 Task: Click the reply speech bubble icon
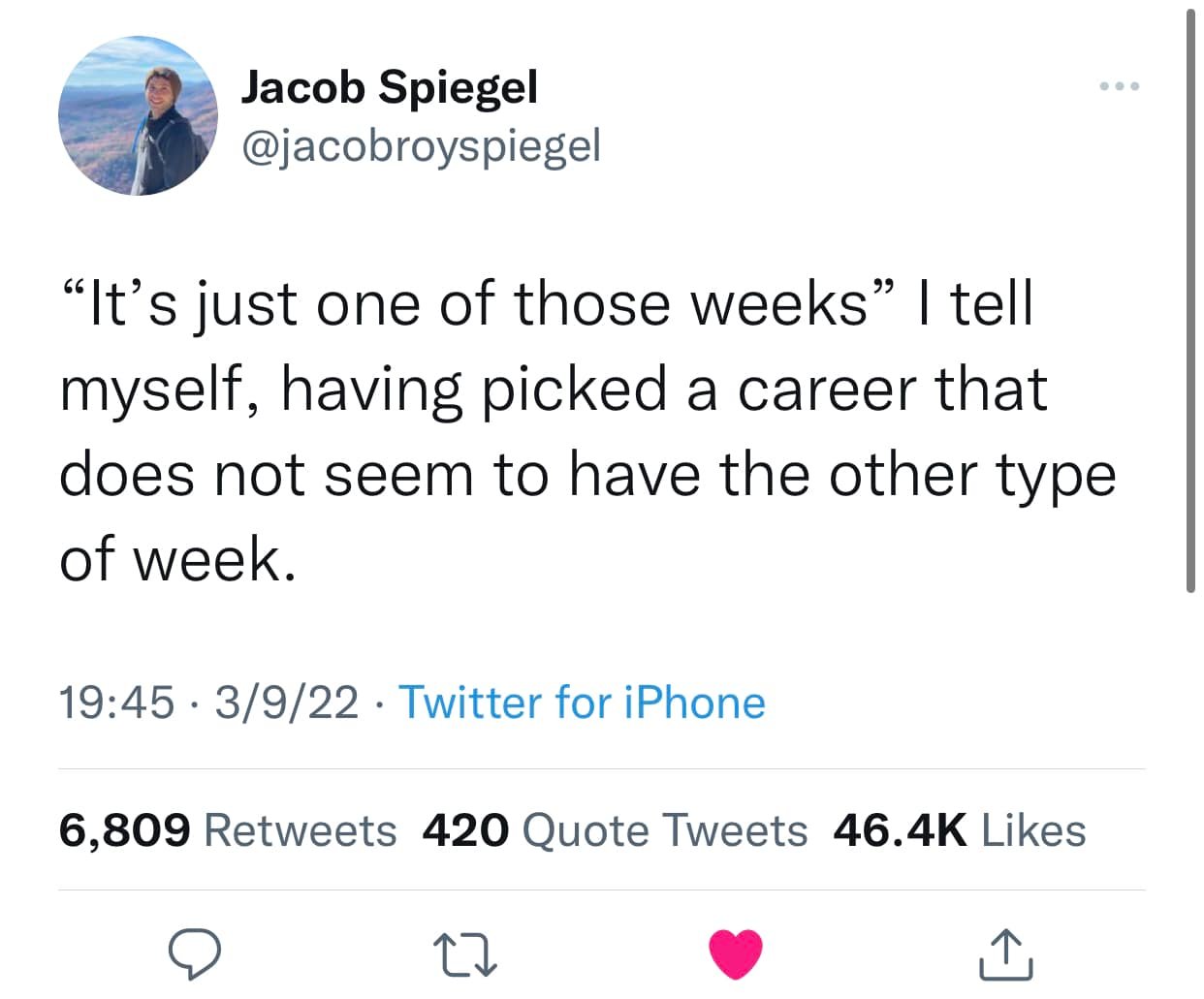pyautogui.click(x=194, y=954)
